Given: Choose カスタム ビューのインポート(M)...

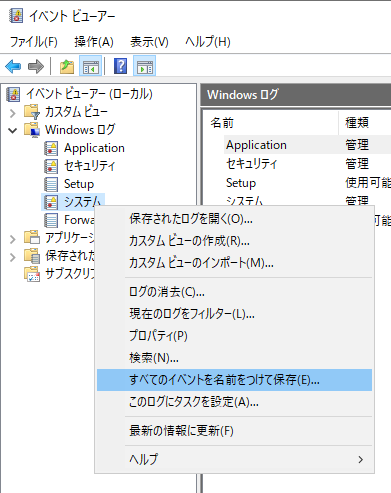Looking at the screenshot, I should tap(234, 263).
